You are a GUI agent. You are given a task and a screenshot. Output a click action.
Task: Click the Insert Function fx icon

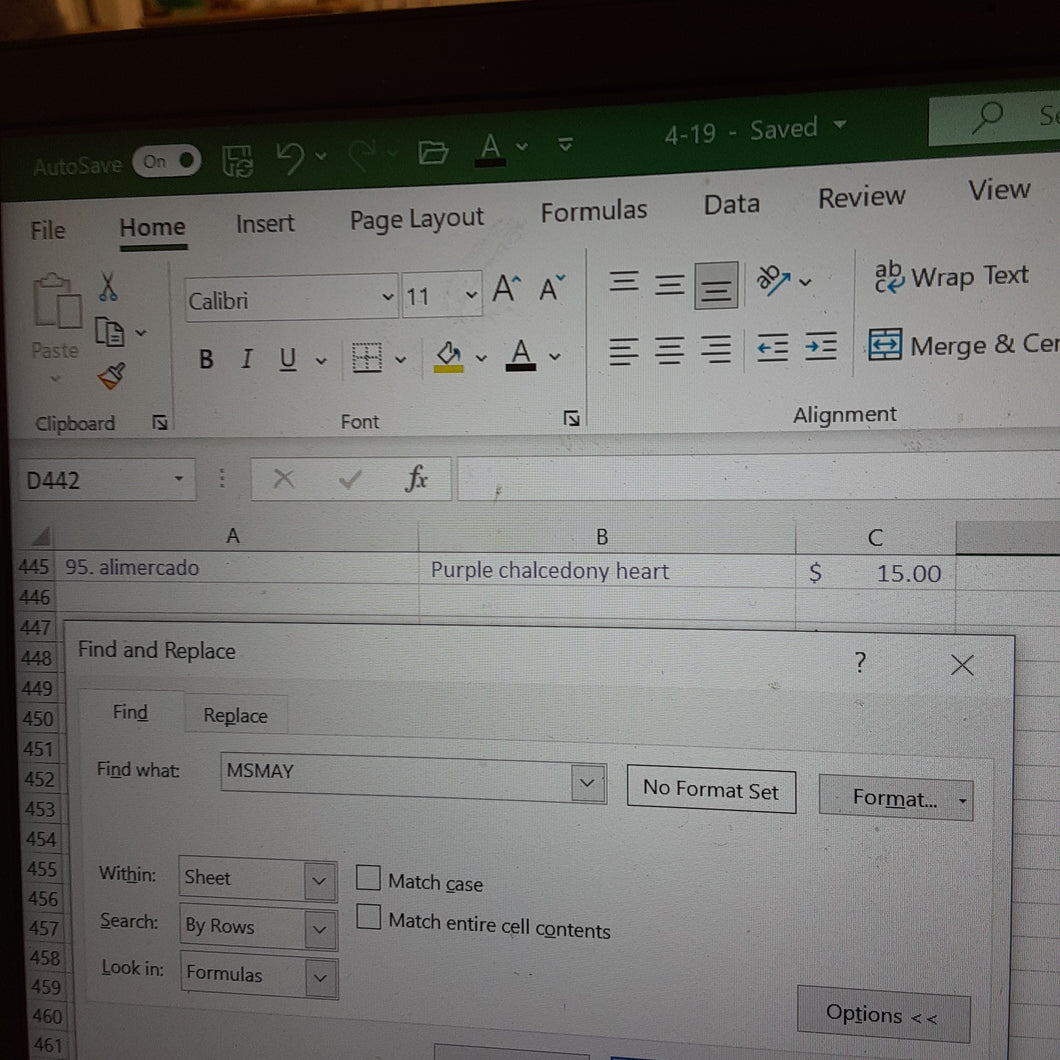coord(416,479)
